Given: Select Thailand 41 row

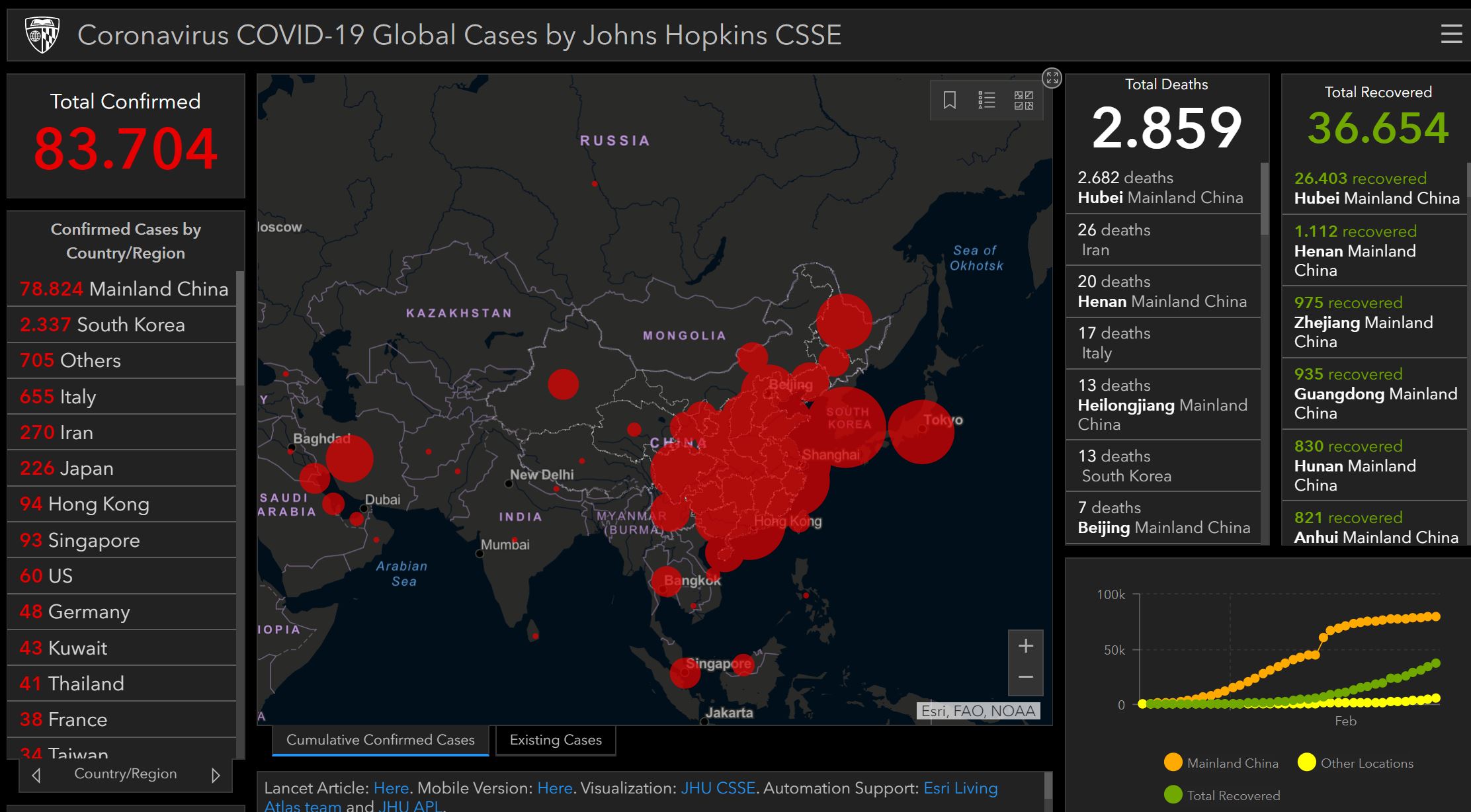Looking at the screenshot, I should (x=122, y=684).
